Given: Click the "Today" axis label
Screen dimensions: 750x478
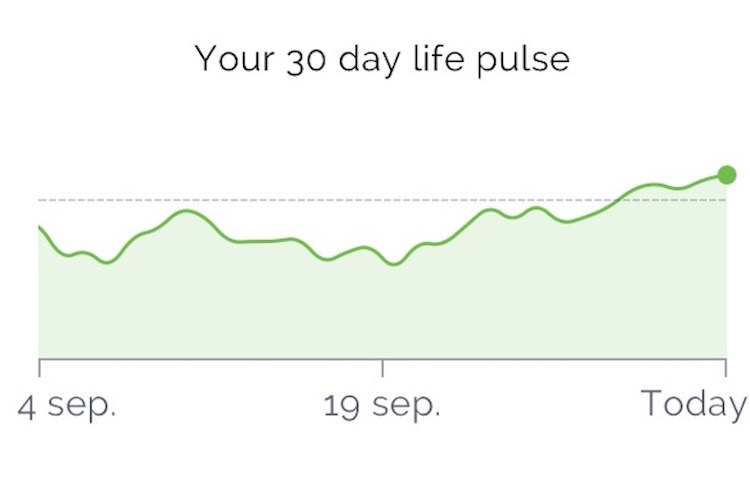Looking at the screenshot, I should click(694, 404).
